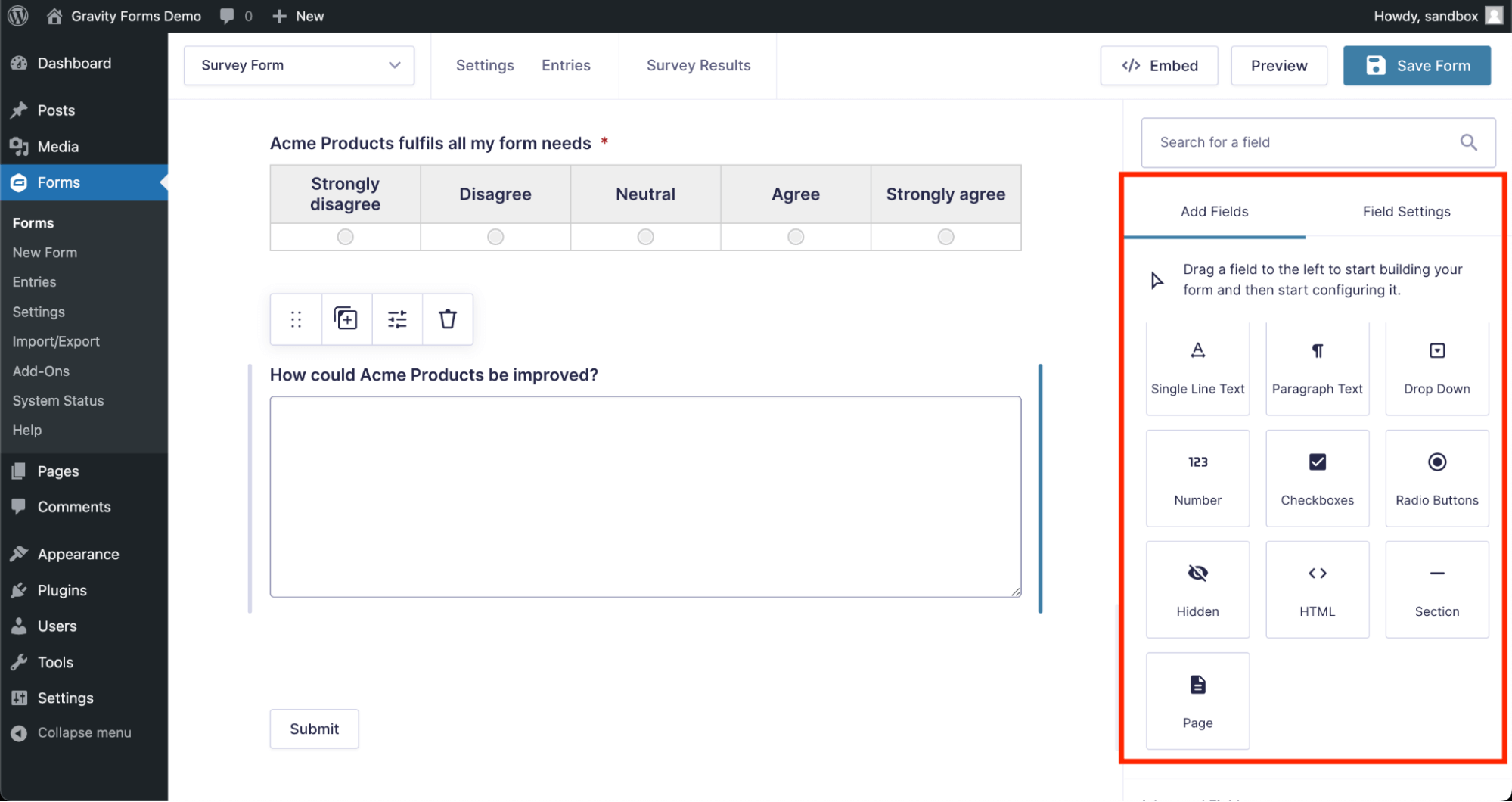The width and height of the screenshot is (1512, 802).
Task: Click the duplicate field icon
Action: [x=346, y=319]
